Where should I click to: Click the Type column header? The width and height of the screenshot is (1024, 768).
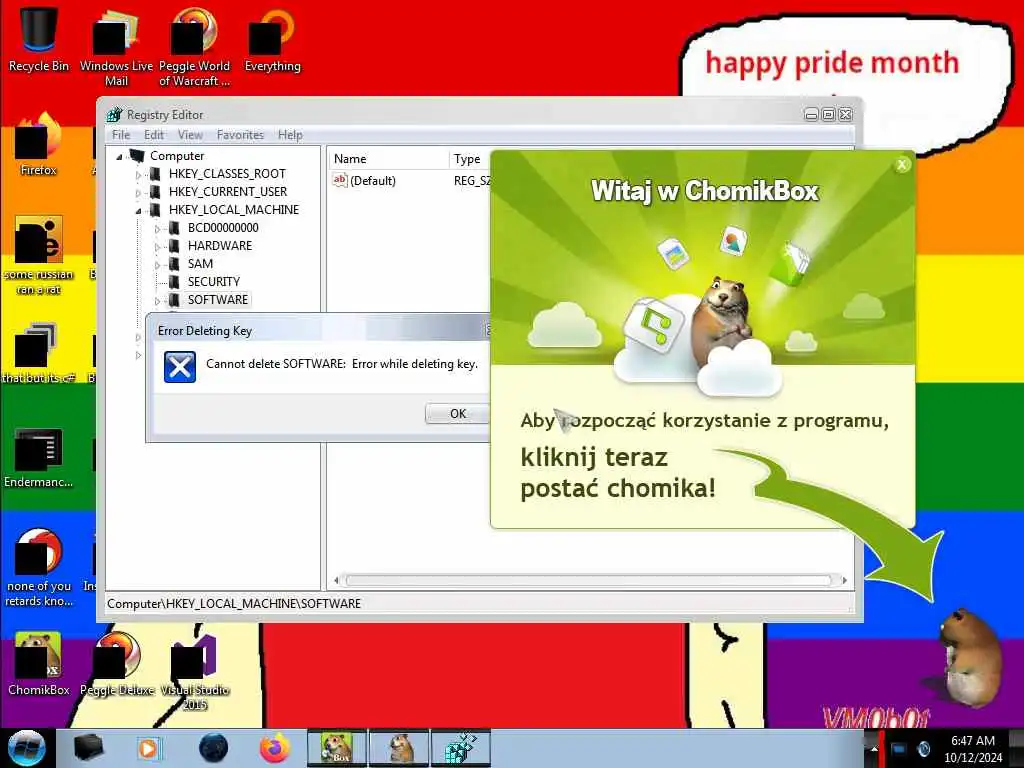coord(470,159)
